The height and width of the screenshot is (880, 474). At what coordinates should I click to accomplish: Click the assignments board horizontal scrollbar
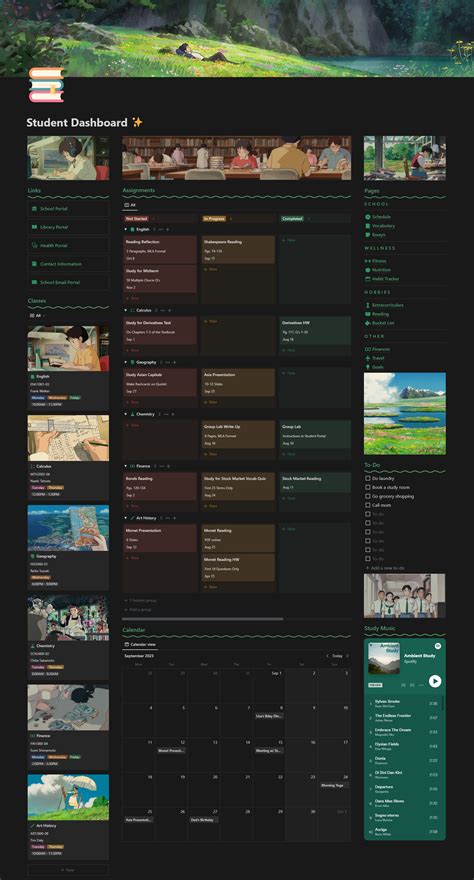pyautogui.click(x=203, y=619)
